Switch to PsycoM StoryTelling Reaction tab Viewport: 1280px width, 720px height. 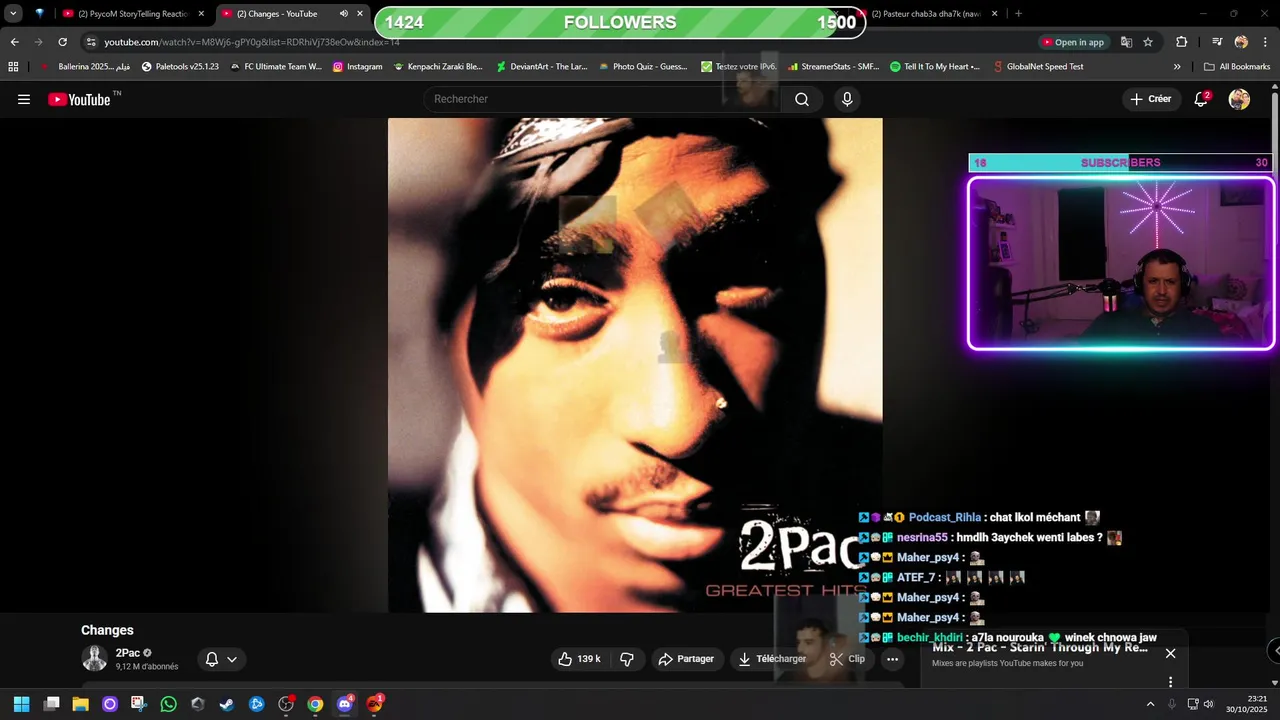point(133,14)
